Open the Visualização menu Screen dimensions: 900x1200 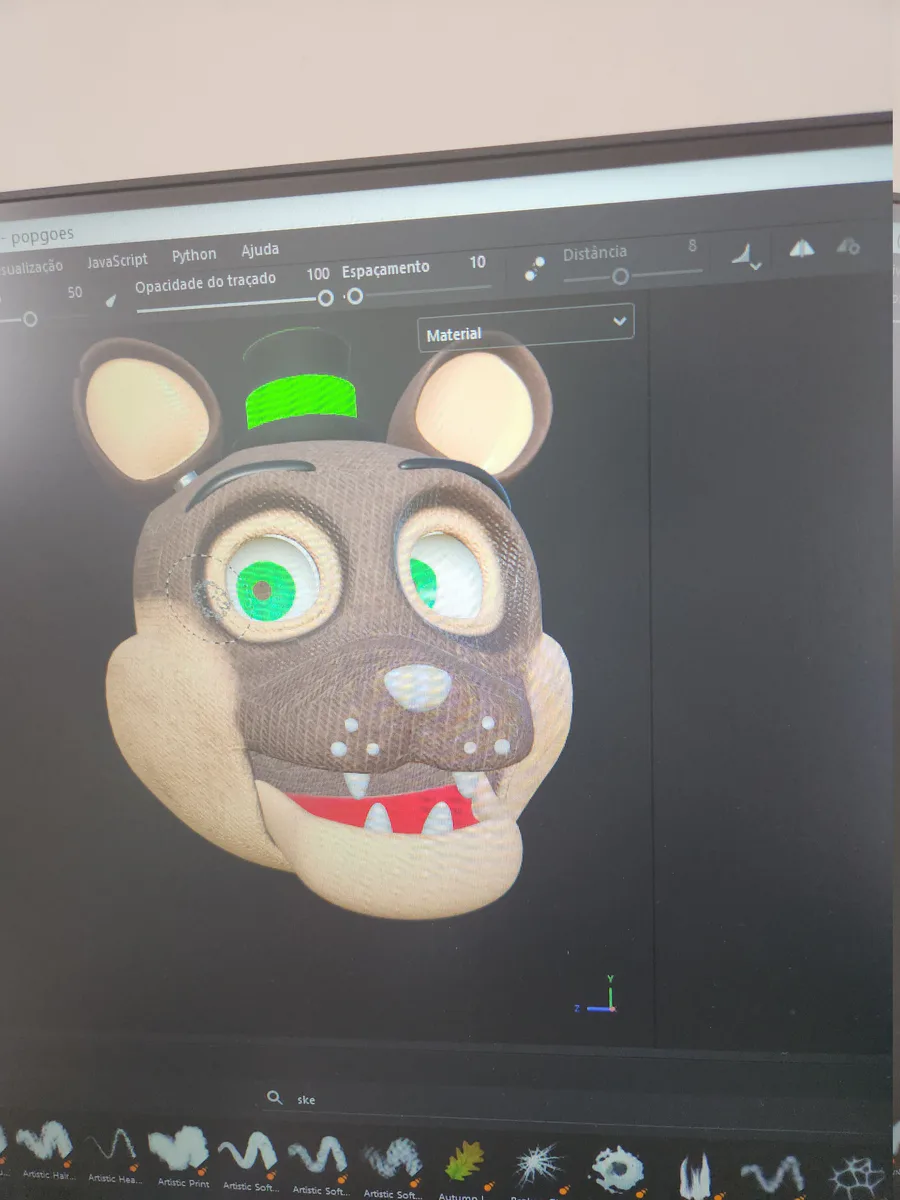pos(30,267)
